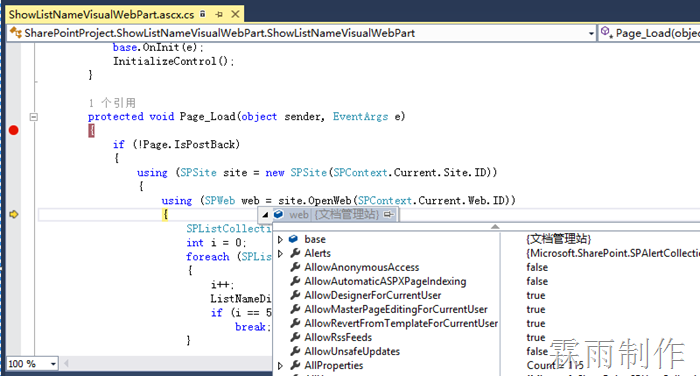The width and height of the screenshot is (700, 376).
Task: Pin the ShowListNameVisualWebPart.ascx.cs tab
Action: pos(219,15)
